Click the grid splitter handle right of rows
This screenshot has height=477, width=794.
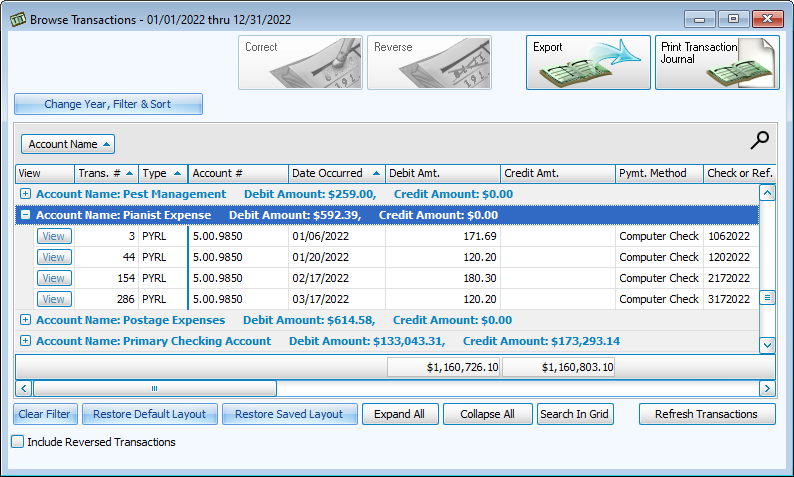coord(767,298)
